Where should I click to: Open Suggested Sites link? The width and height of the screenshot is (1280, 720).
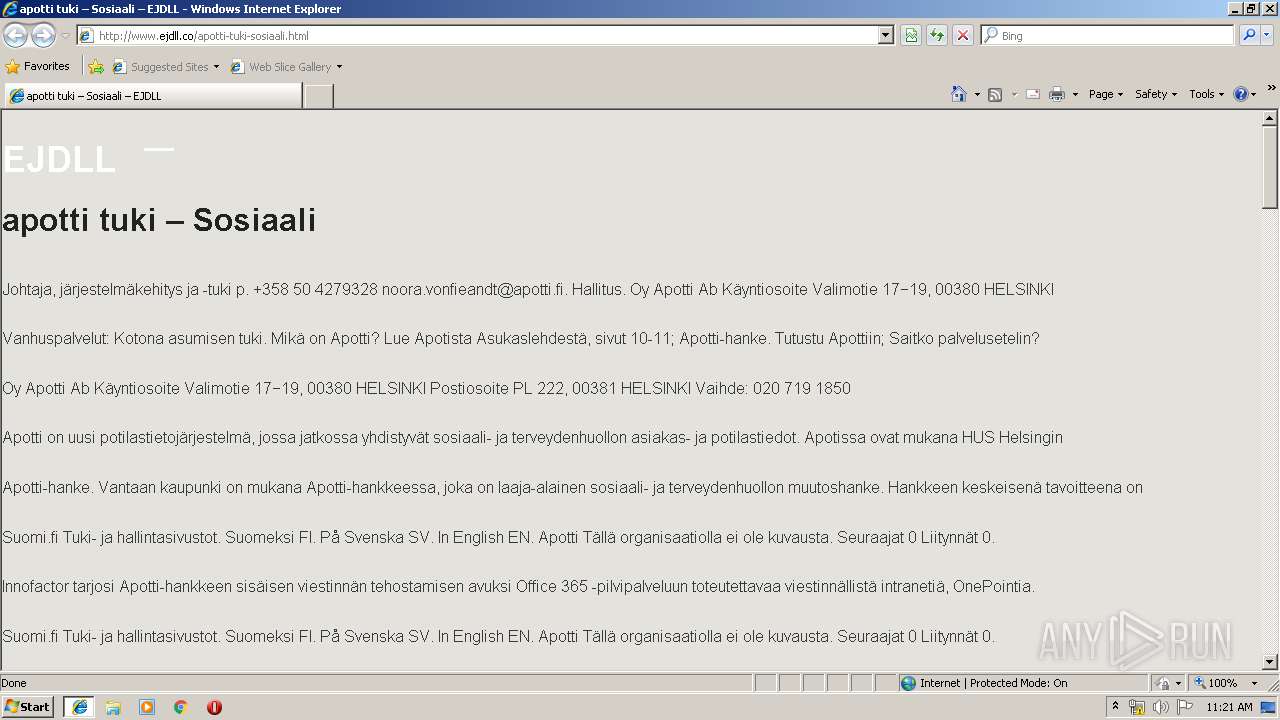165,67
